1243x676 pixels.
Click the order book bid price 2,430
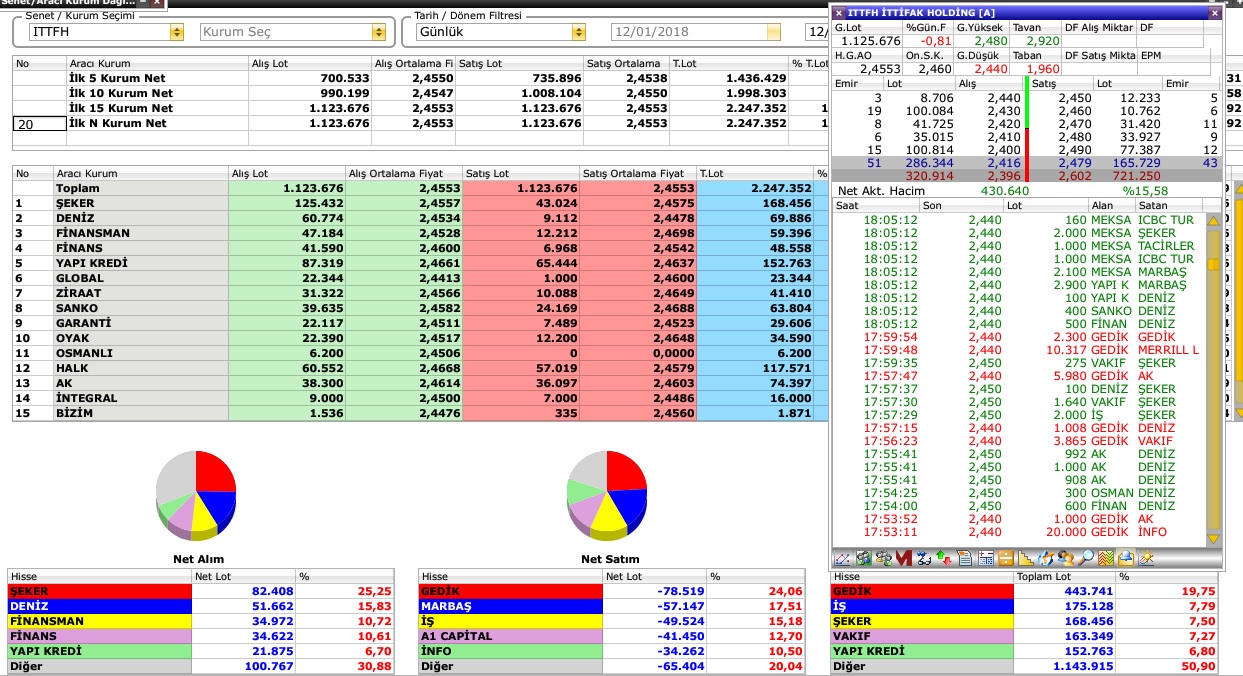pyautogui.click(x=1003, y=111)
